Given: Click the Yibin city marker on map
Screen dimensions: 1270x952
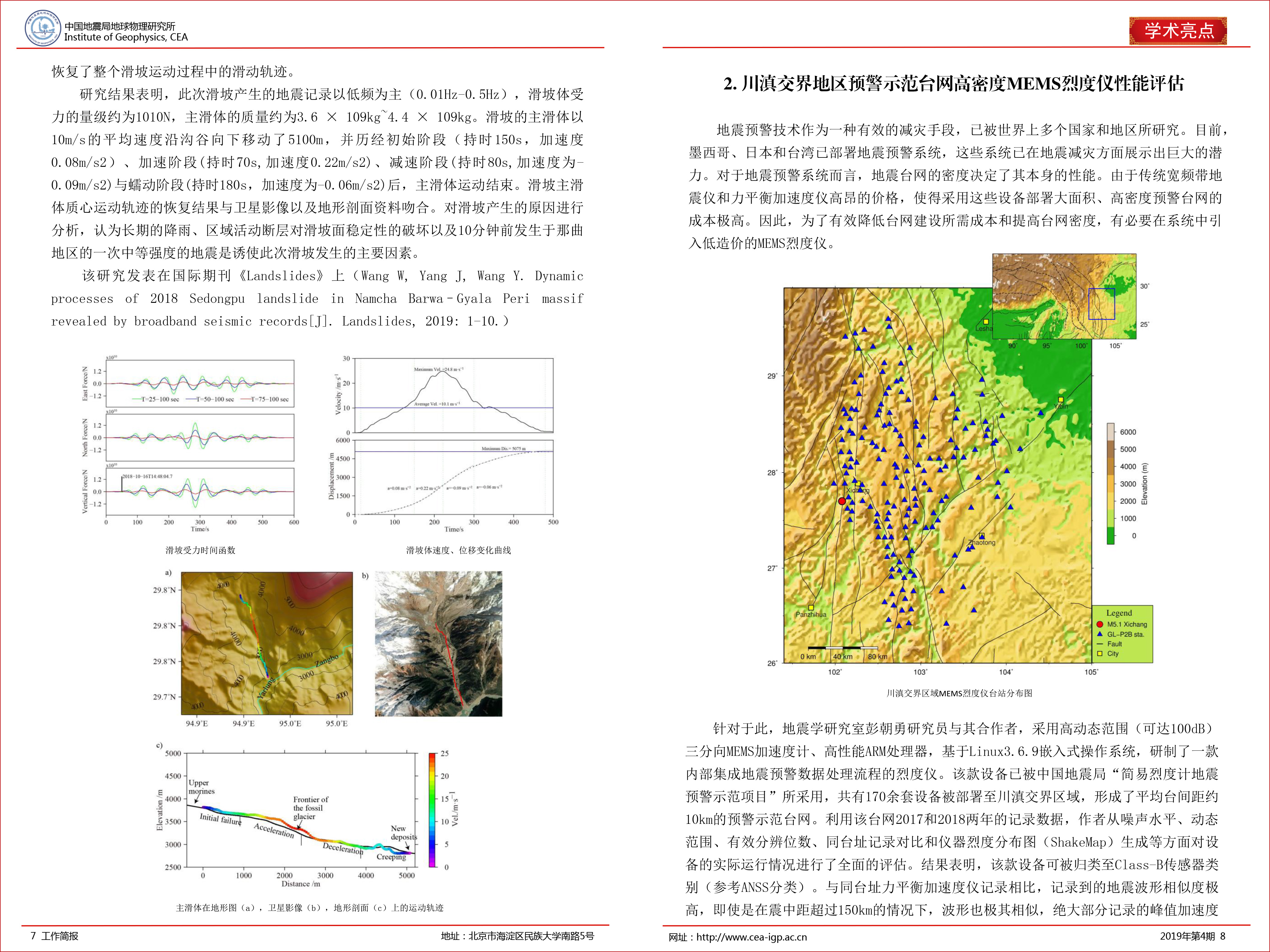Looking at the screenshot, I should [x=1060, y=400].
